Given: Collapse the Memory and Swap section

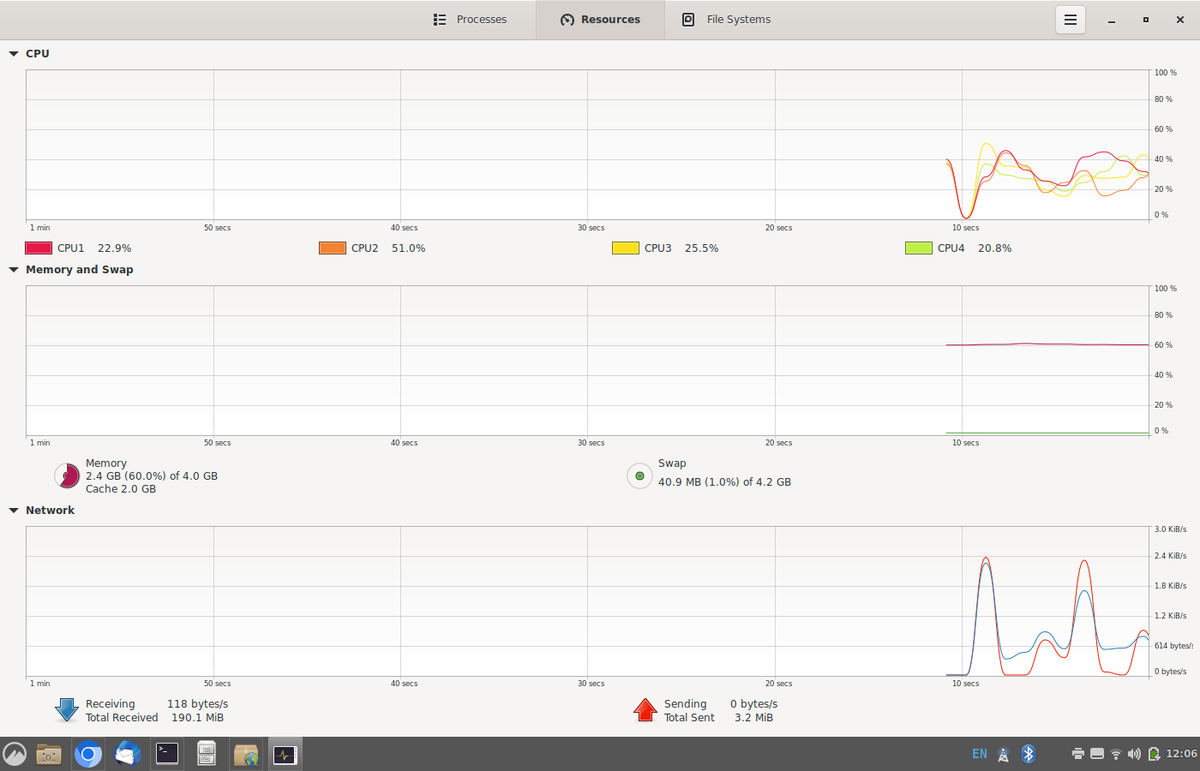Looking at the screenshot, I should click(x=13, y=269).
